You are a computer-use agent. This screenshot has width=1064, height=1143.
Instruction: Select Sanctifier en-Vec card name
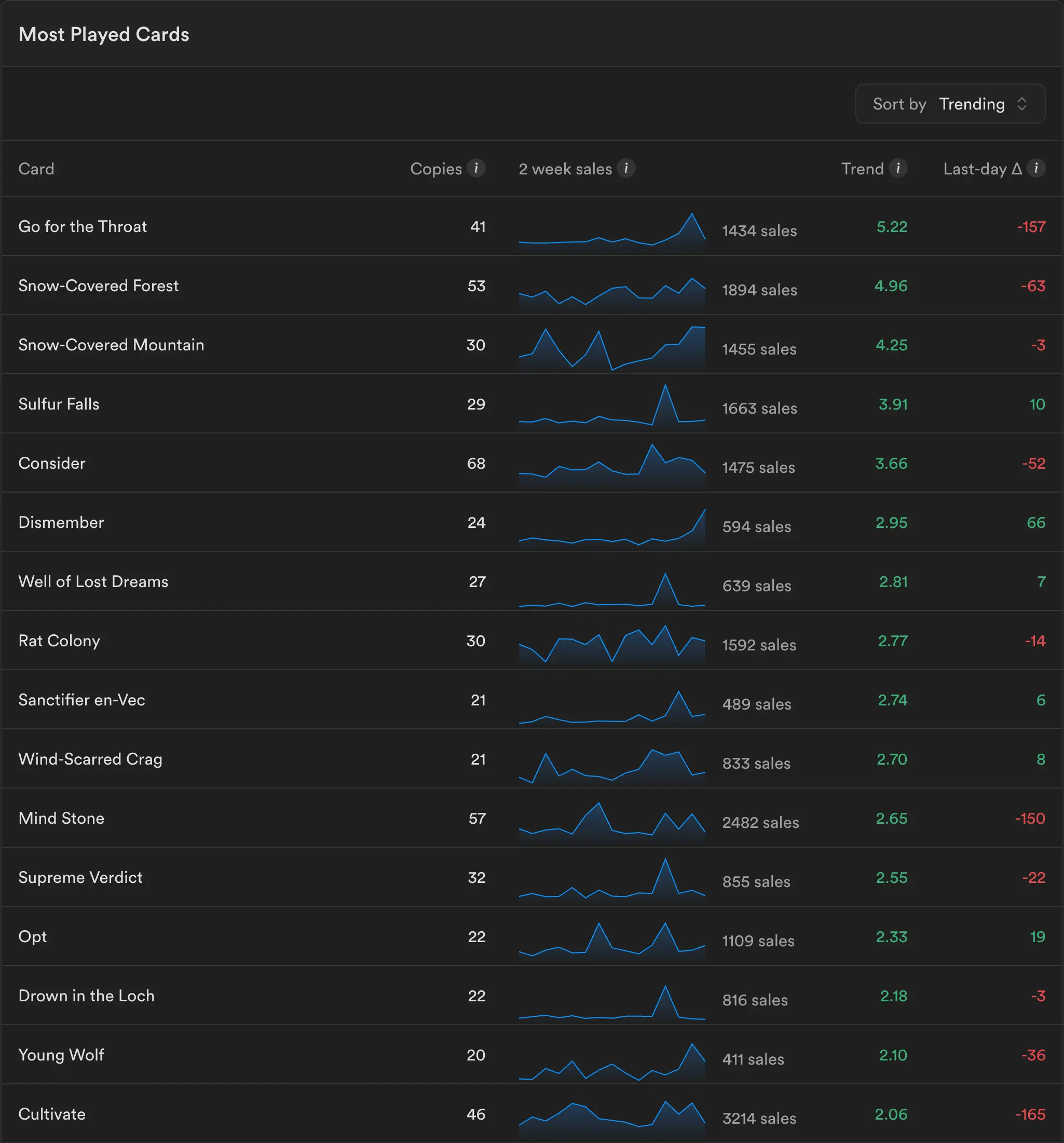(x=81, y=700)
